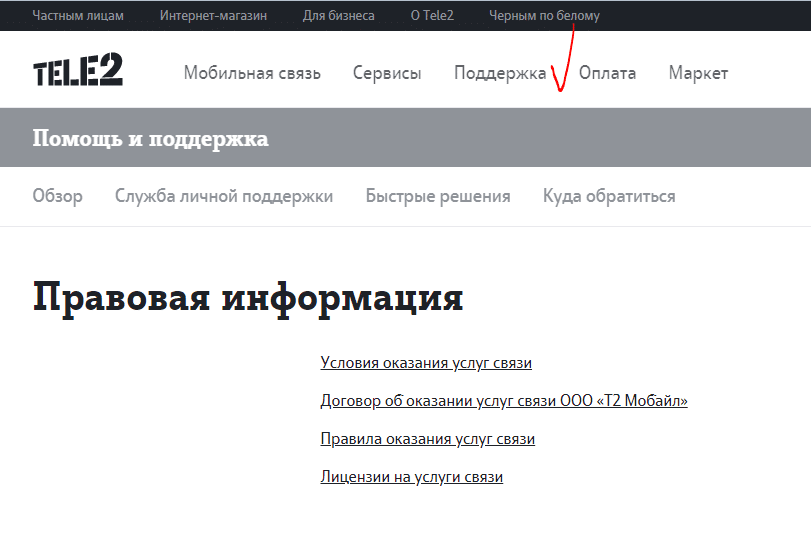The height and width of the screenshot is (534, 811).
Task: Follow the Правила оказания услуг связи link
Action: (x=427, y=439)
